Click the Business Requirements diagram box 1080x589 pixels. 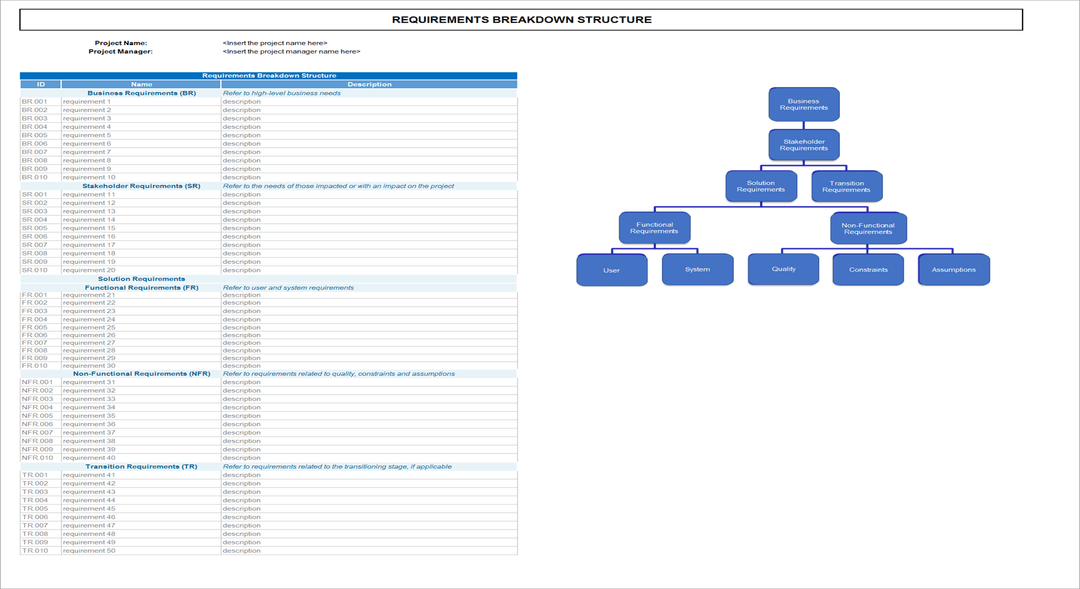click(803, 104)
